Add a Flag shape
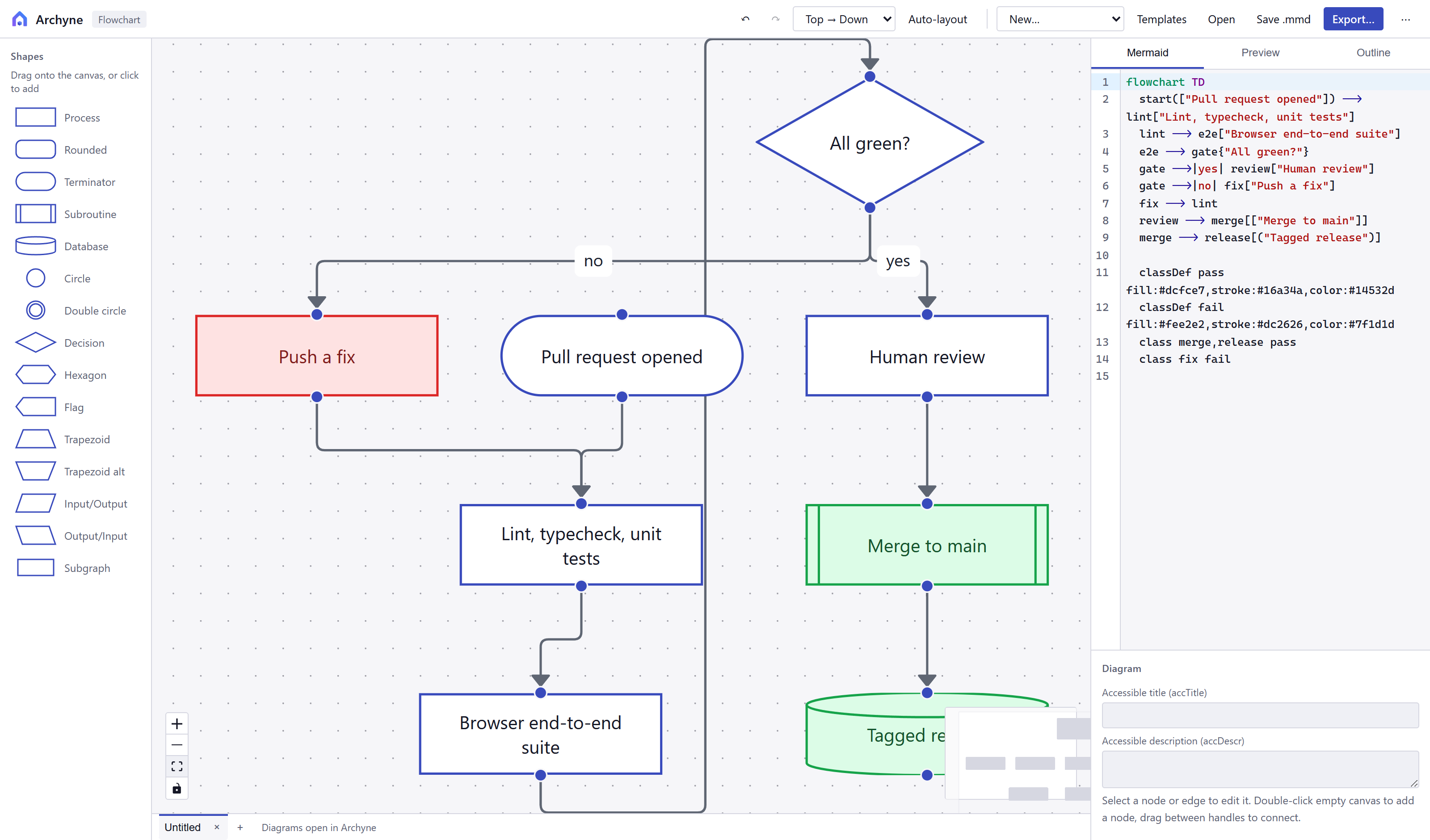 click(x=75, y=407)
